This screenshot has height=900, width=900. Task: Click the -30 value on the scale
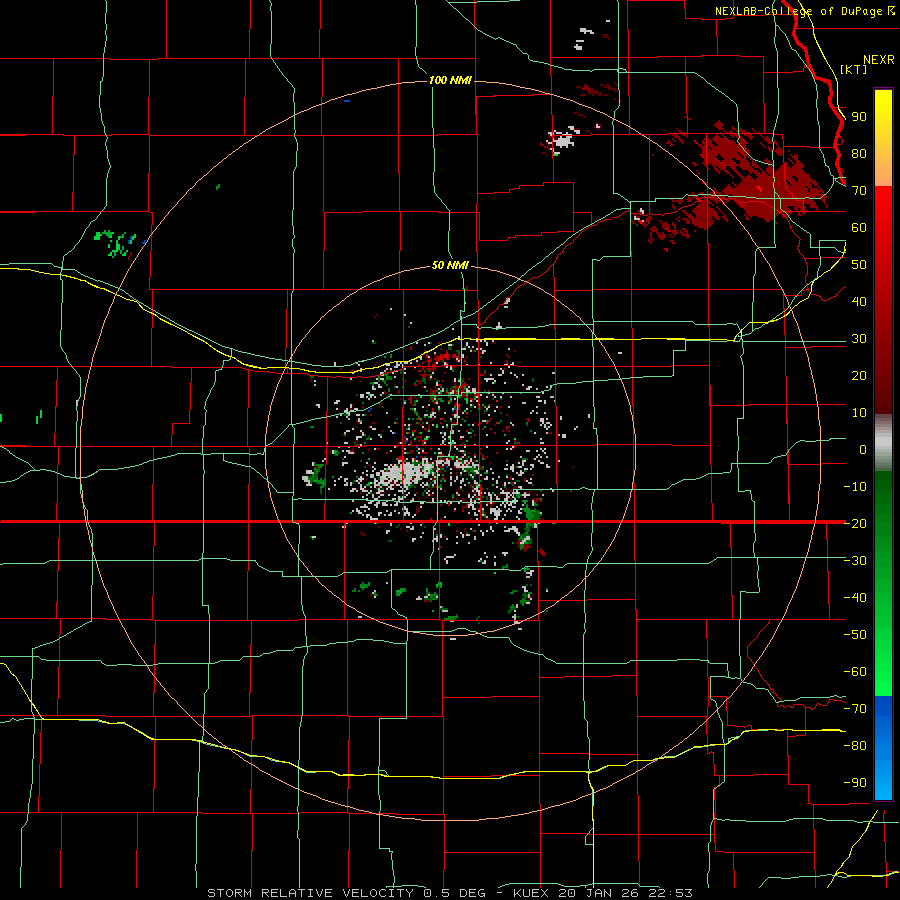[x=855, y=561]
